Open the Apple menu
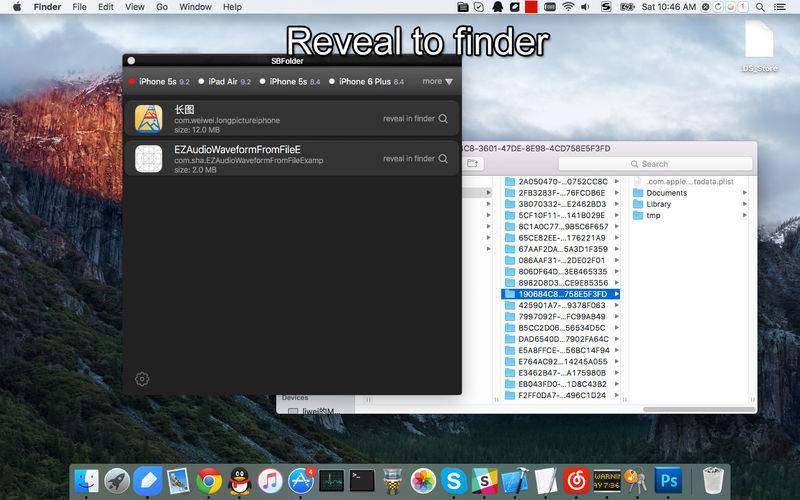 17,7
